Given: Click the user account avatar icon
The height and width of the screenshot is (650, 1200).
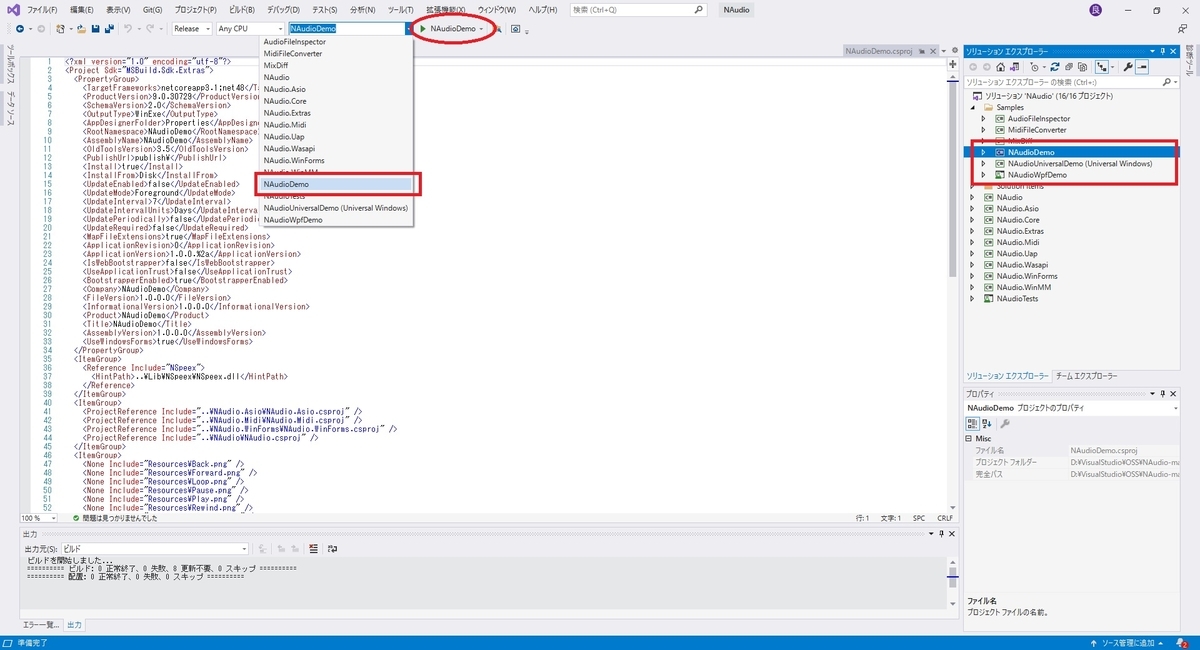Looking at the screenshot, I should pos(1097,9).
